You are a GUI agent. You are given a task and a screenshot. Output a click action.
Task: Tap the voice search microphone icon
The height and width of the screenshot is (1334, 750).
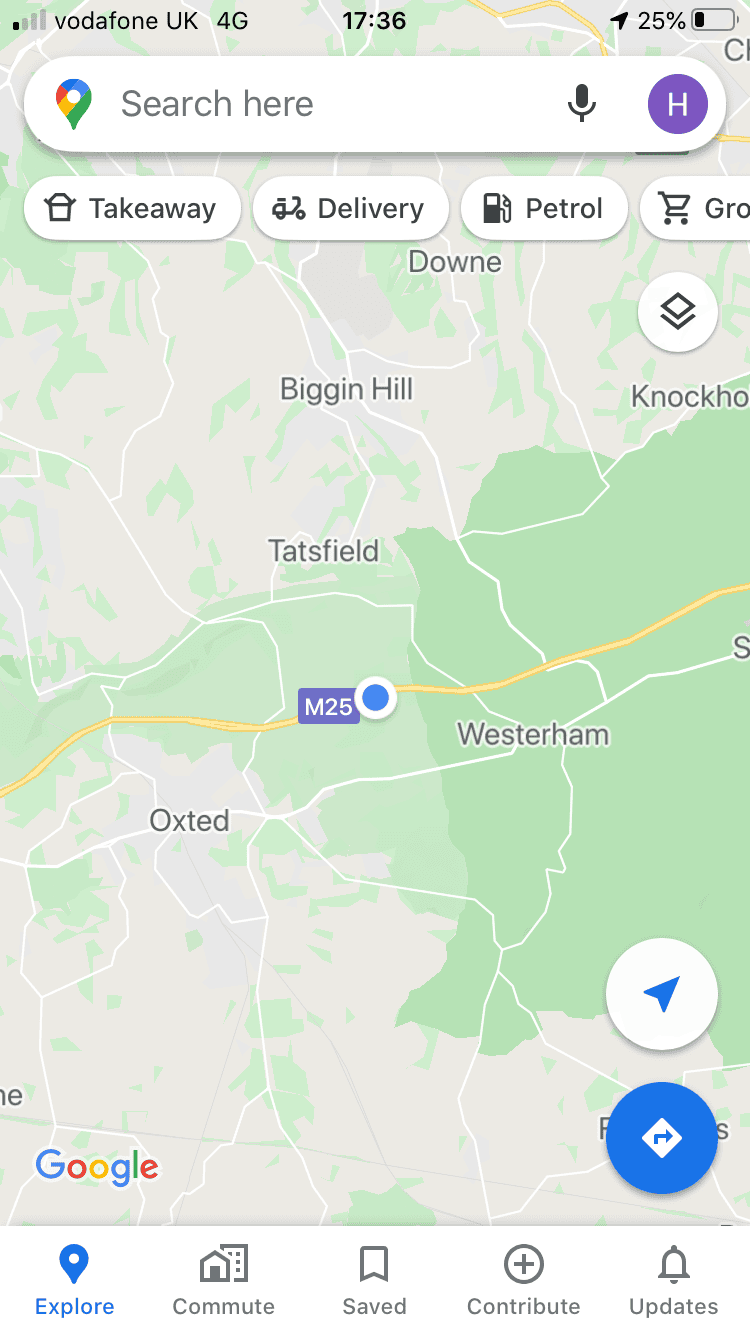581,103
